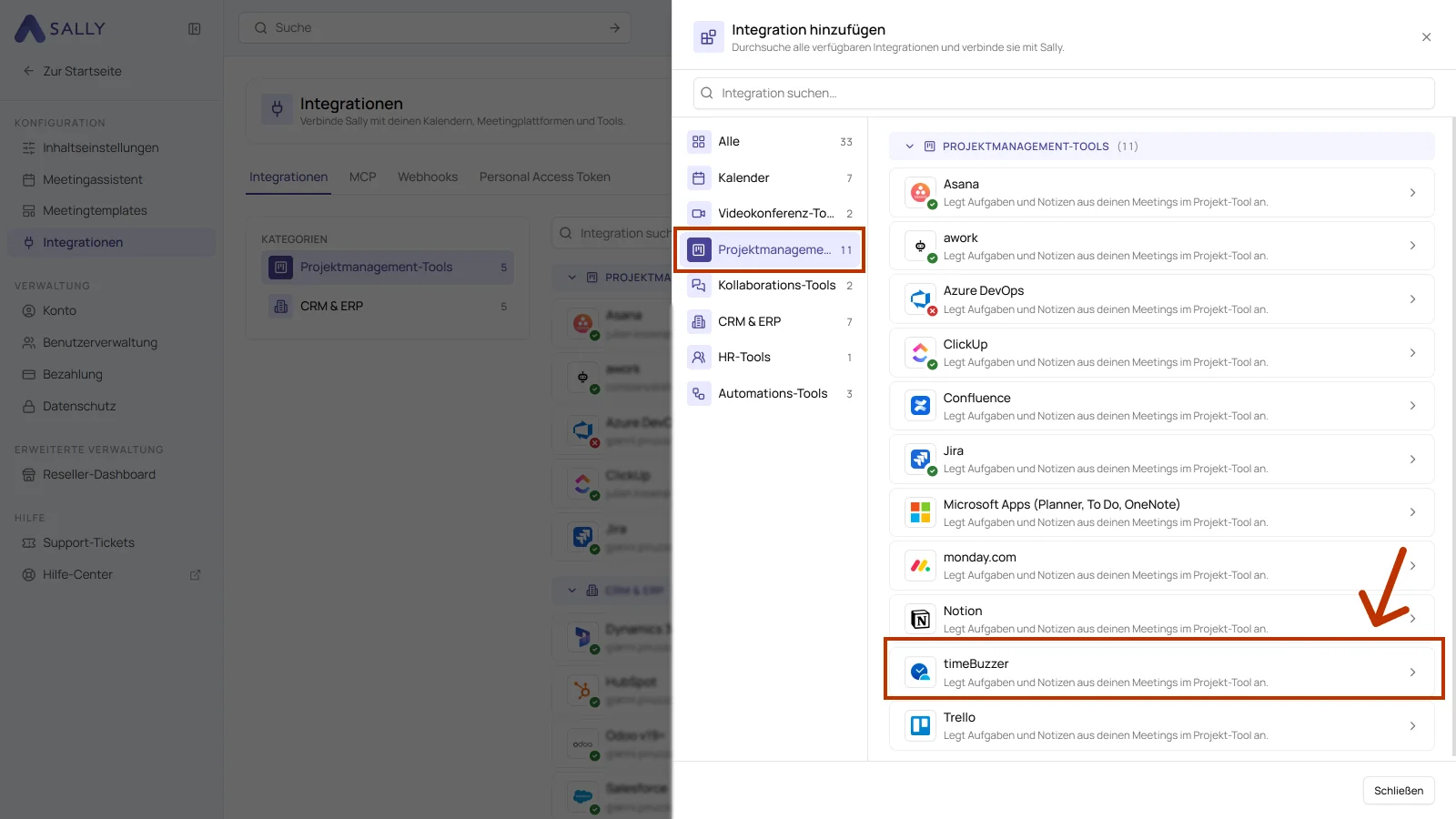Screen dimensions: 1456x819
Task: Switch to the MCP tab
Action: 362,177
